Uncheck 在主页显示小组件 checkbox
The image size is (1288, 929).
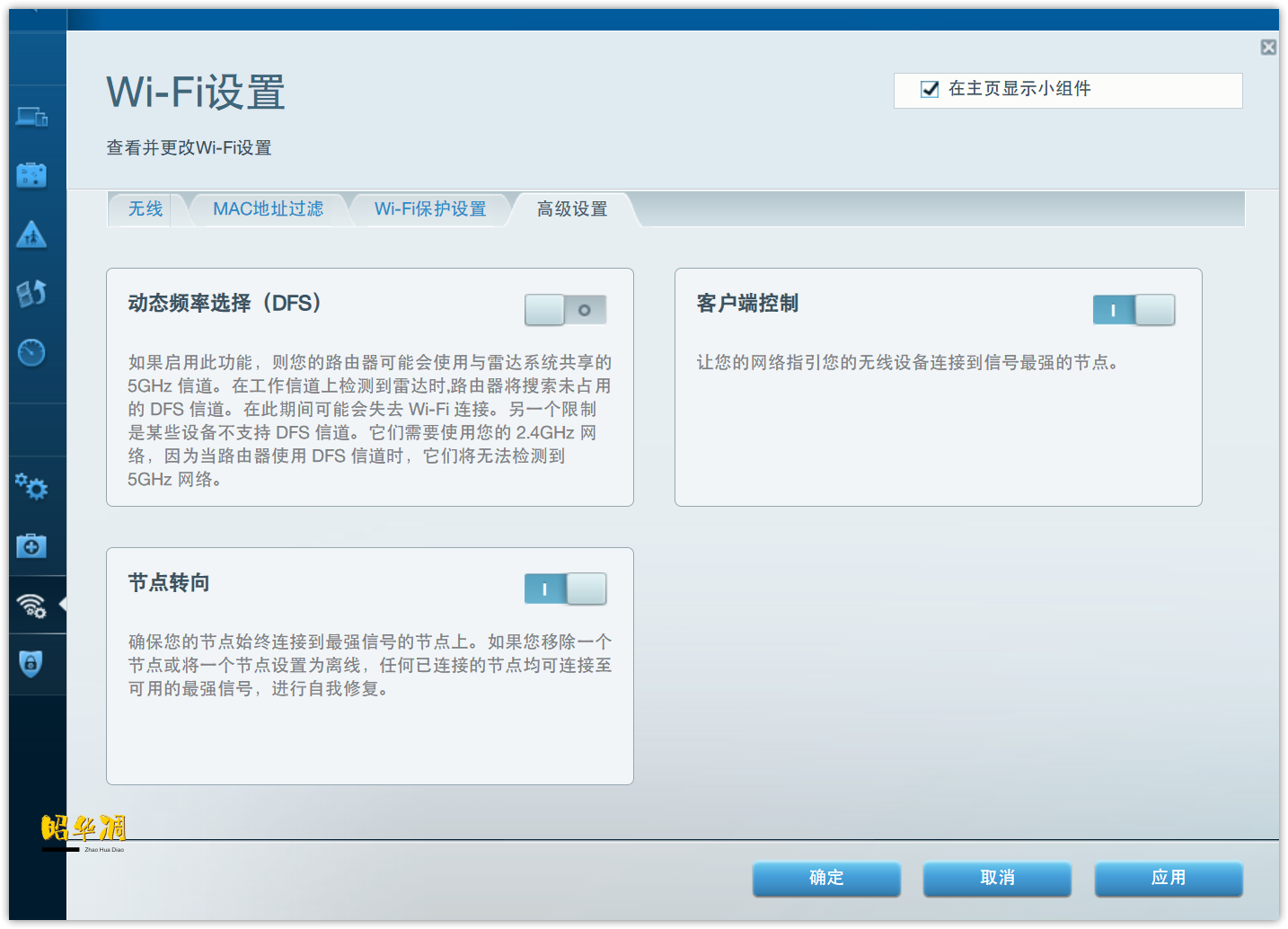(930, 89)
